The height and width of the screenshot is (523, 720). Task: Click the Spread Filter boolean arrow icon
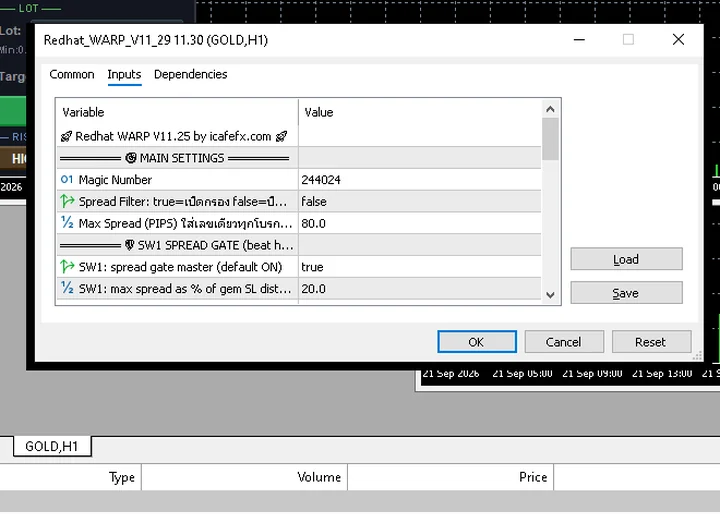pos(67,201)
